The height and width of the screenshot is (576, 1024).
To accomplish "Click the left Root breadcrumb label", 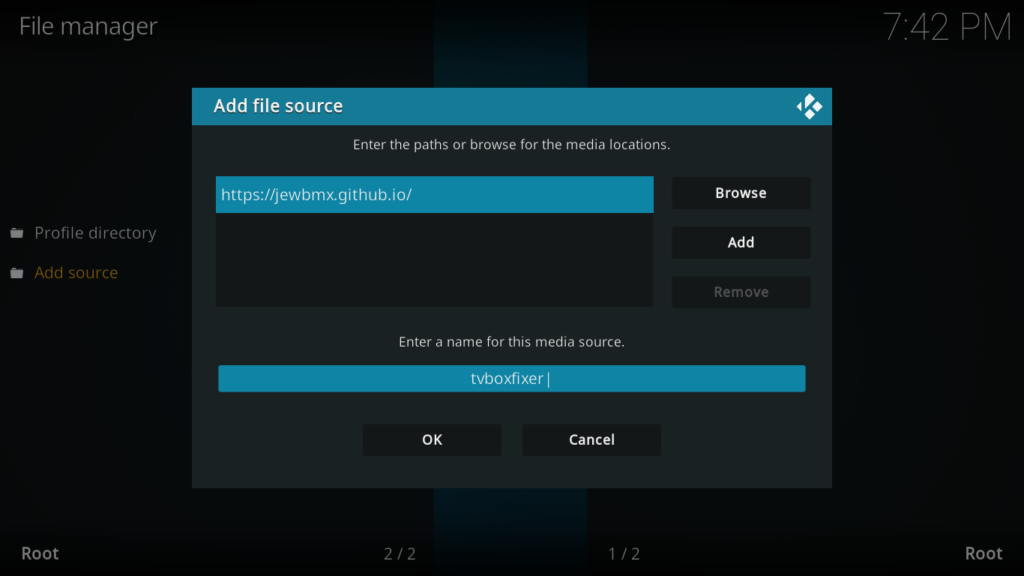I will 41,552.
